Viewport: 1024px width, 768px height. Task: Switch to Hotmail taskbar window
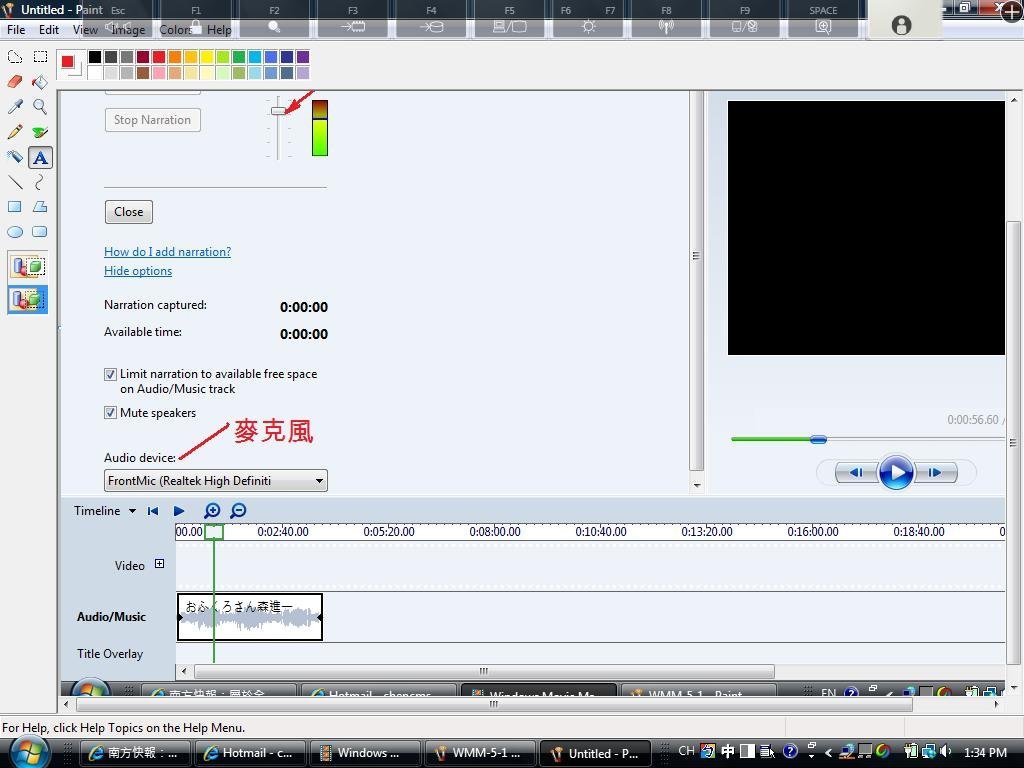click(250, 753)
